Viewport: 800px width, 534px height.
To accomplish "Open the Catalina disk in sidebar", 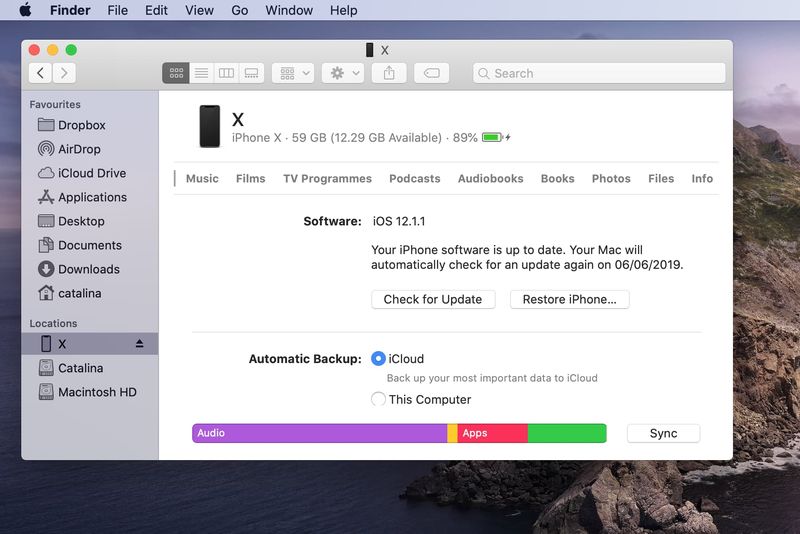I will [x=90, y=368].
